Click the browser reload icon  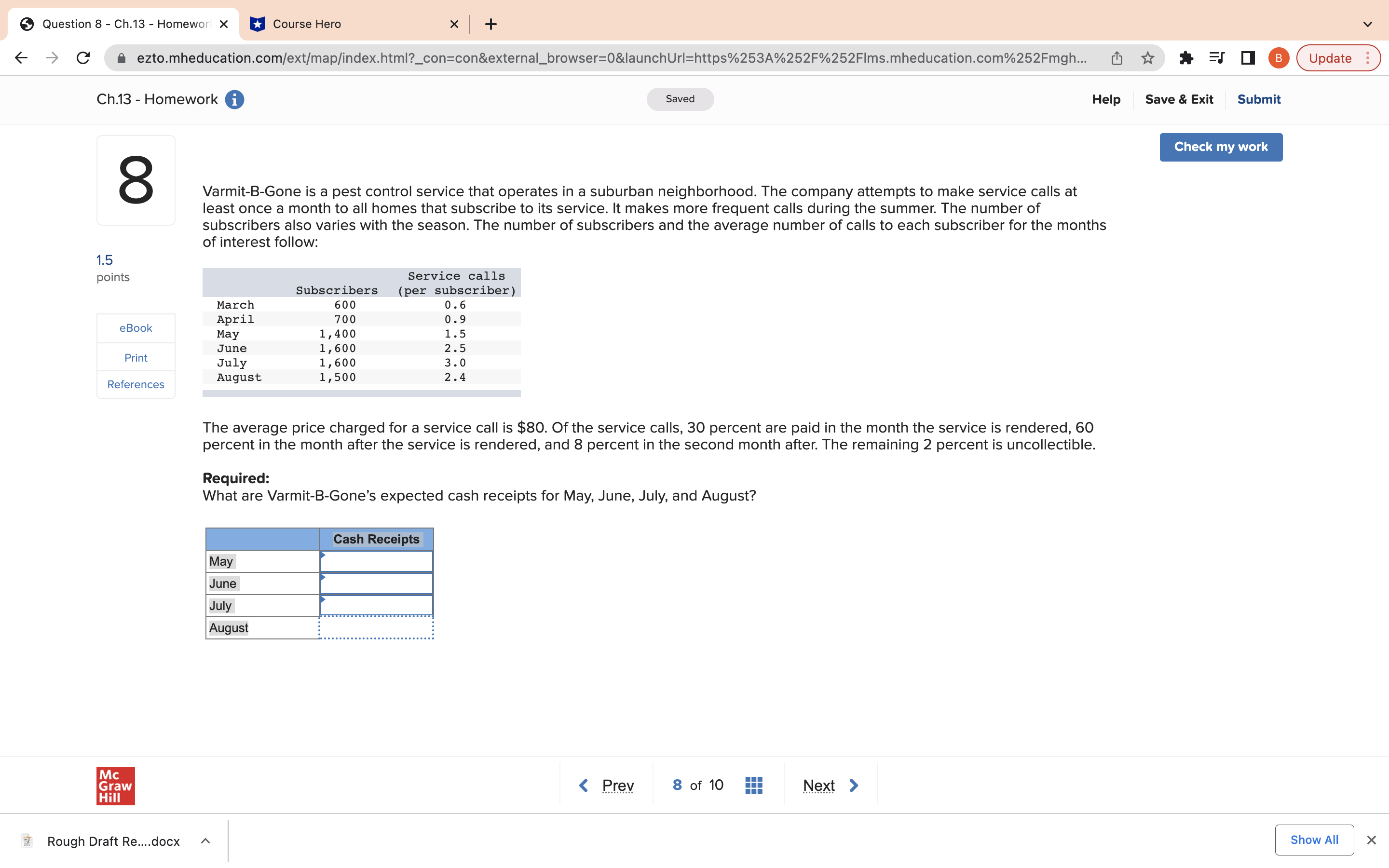pos(83,58)
